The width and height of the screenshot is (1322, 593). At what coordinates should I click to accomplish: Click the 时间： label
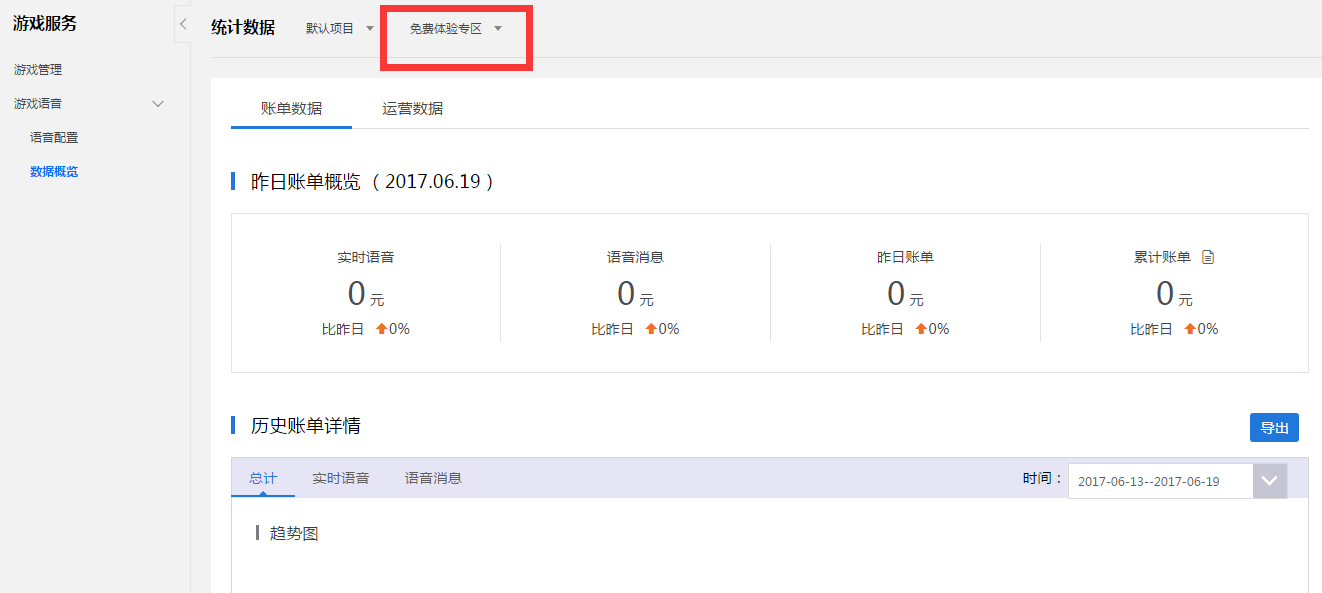[x=1042, y=479]
